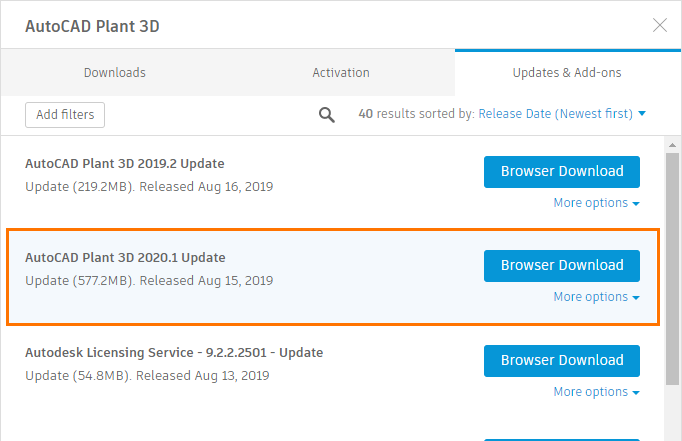Click the search magnifier icon
Image resolution: width=682 pixels, height=441 pixels.
click(326, 115)
